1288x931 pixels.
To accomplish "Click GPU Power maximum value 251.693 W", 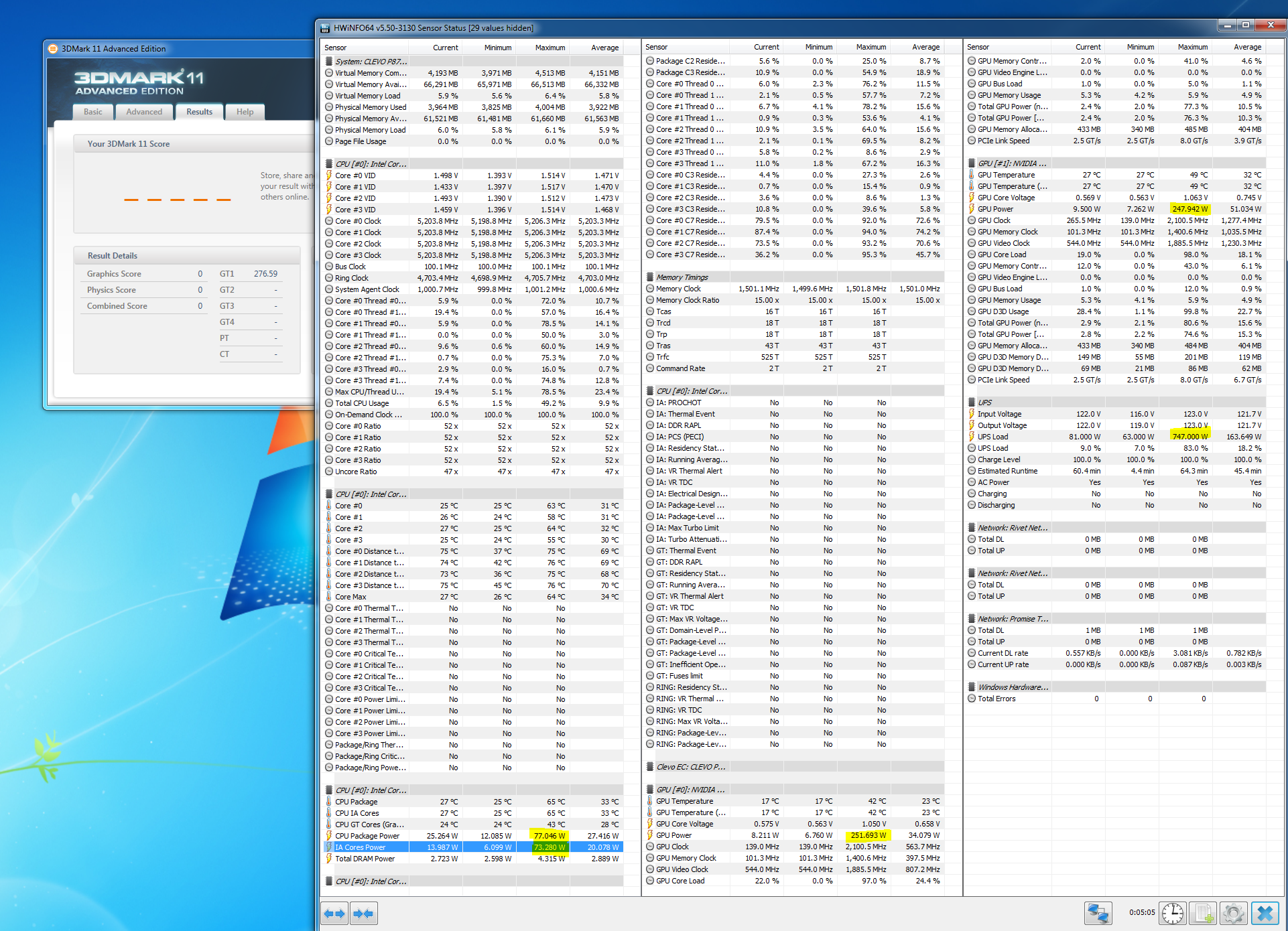I will click(868, 835).
